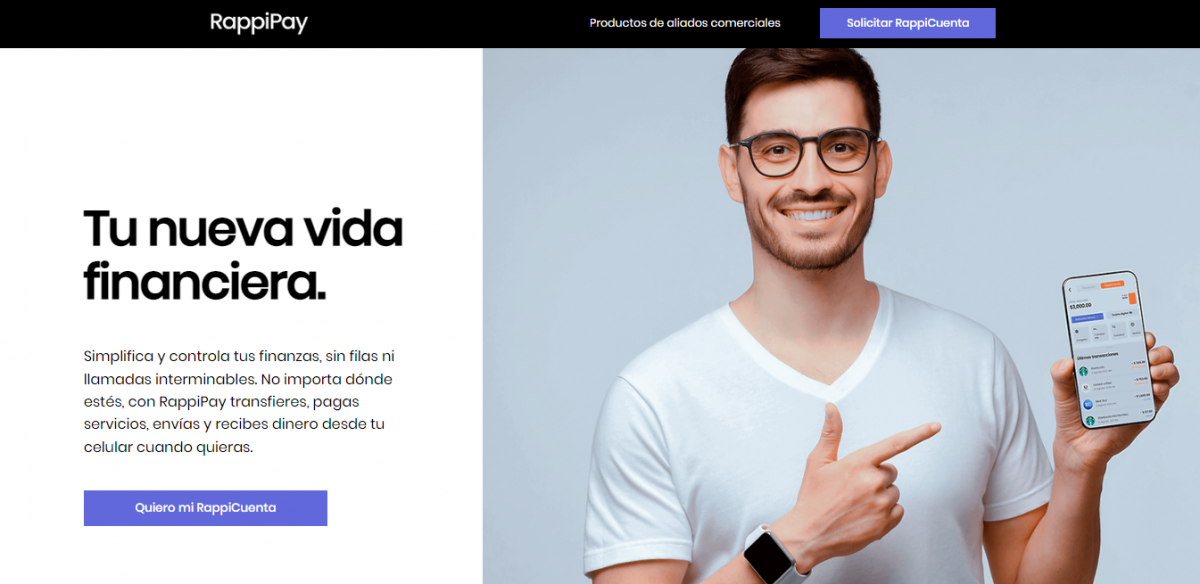1200x584 pixels.
Task: Click the RappiPay logo in header
Action: pos(259,22)
